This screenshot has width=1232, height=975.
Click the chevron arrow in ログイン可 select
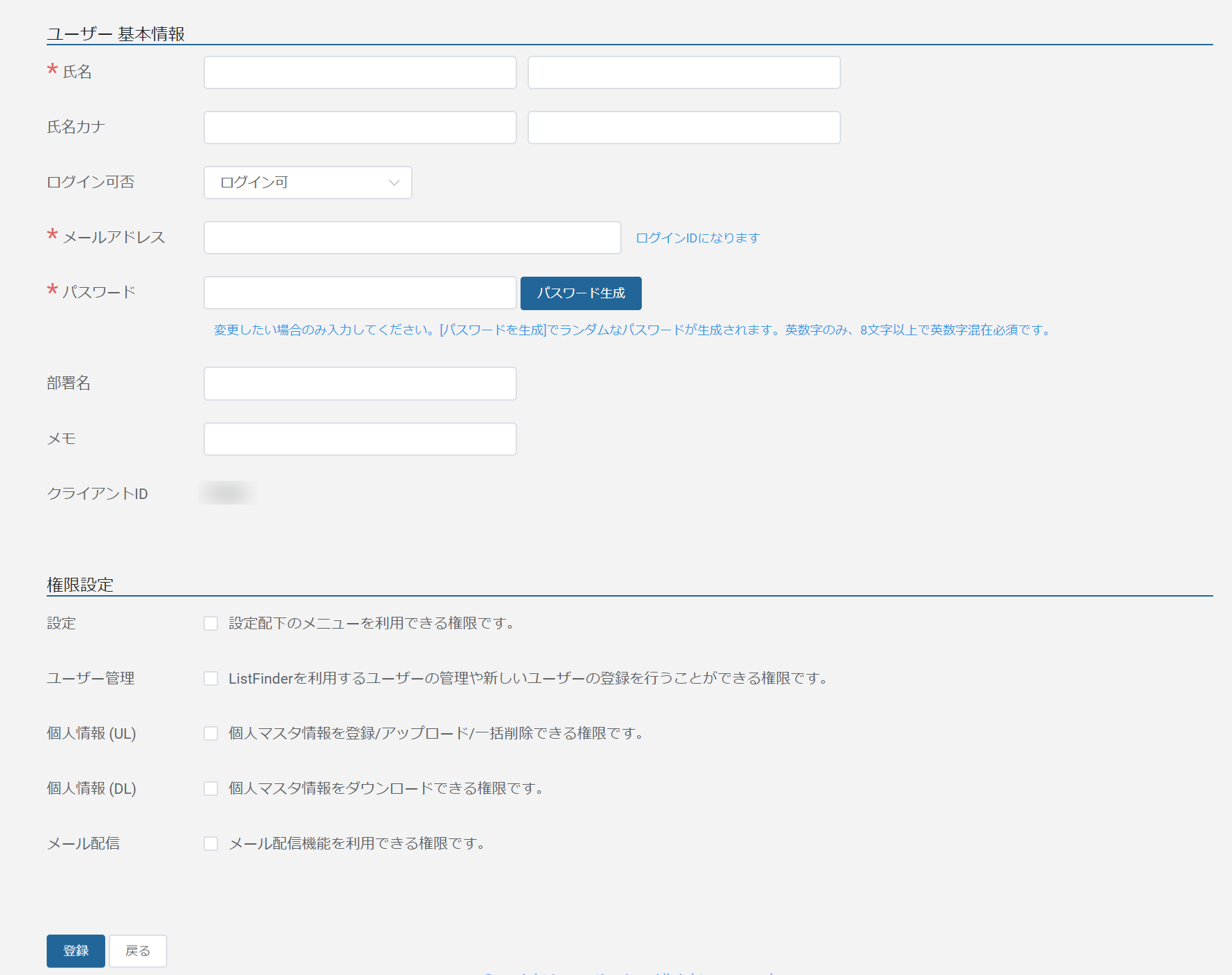394,183
